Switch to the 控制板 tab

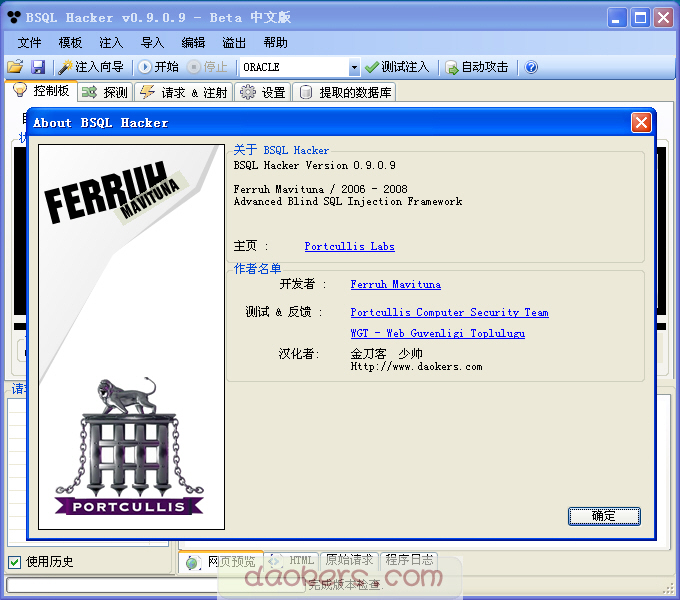[x=42, y=91]
